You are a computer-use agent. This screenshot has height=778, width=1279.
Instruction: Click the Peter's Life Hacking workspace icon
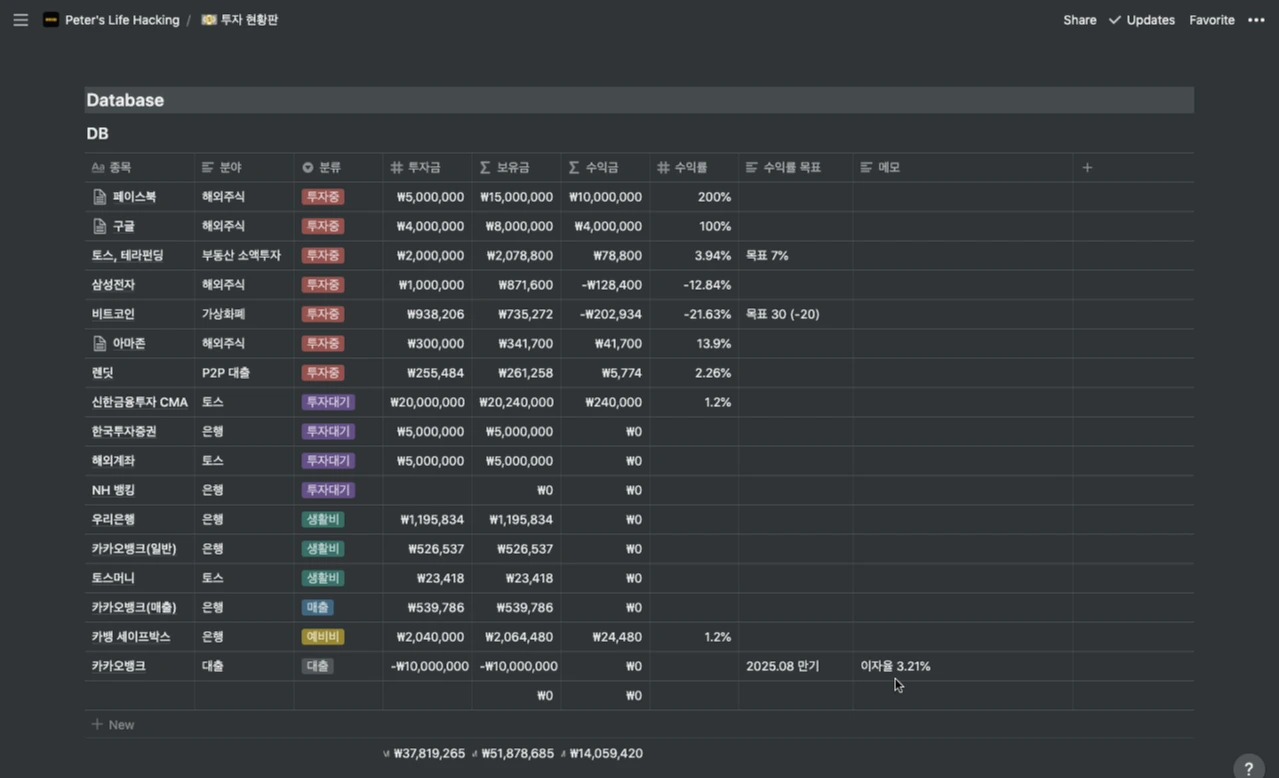click(50, 20)
